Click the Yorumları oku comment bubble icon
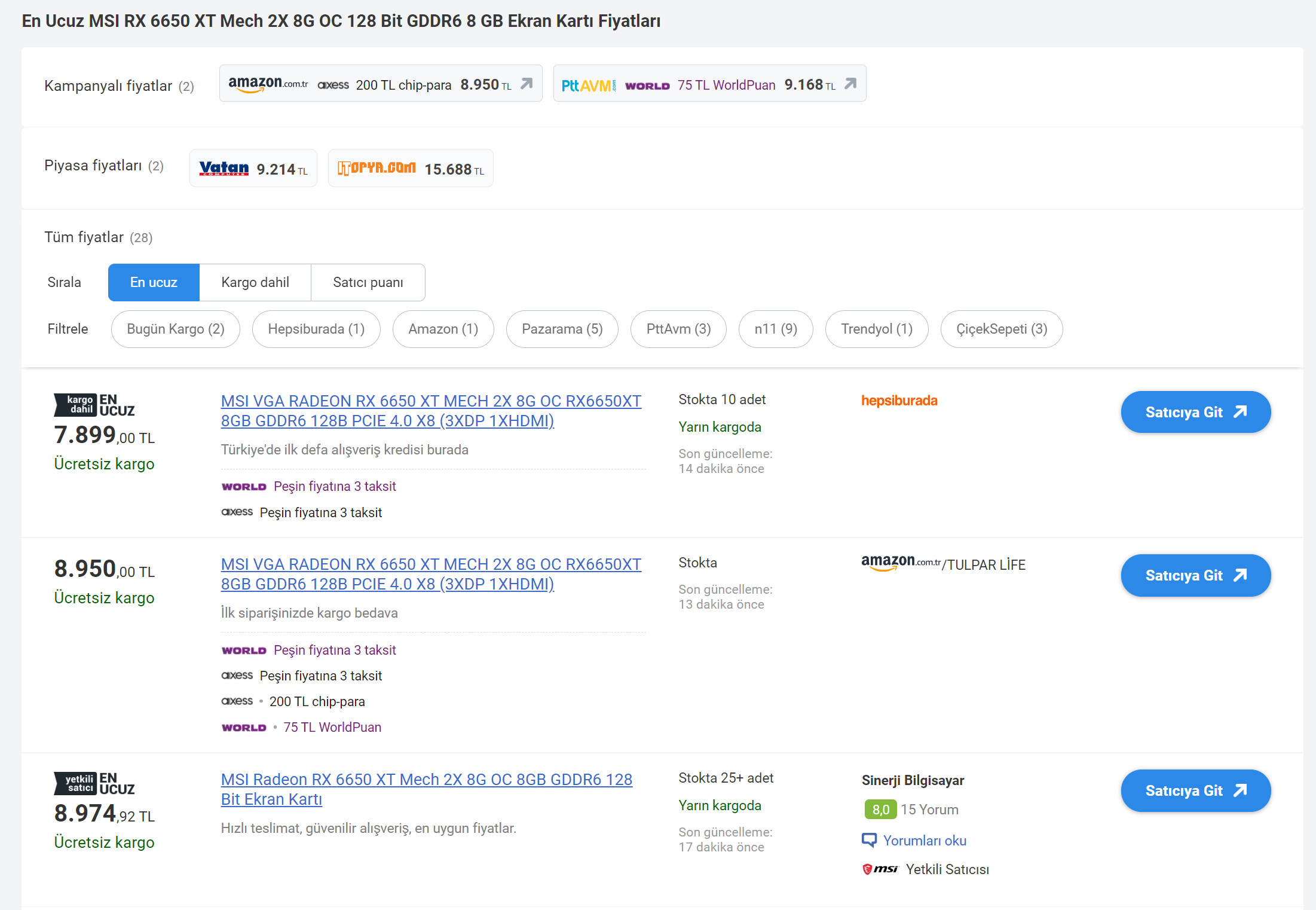Image resolution: width=1316 pixels, height=910 pixels. [x=869, y=840]
